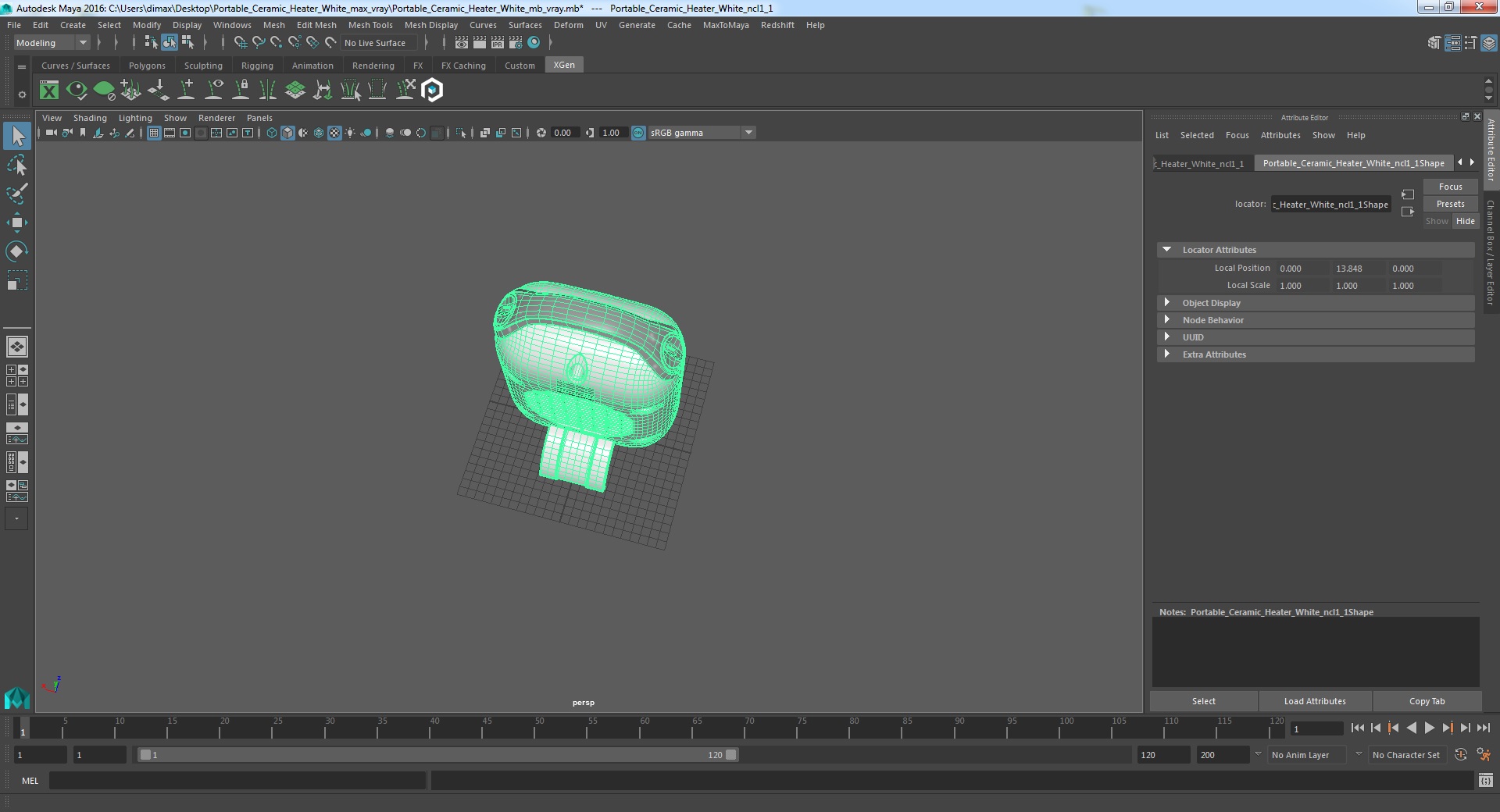The height and width of the screenshot is (812, 1500).
Task: Open the Modeling menu set dropdown
Action: [x=52, y=43]
